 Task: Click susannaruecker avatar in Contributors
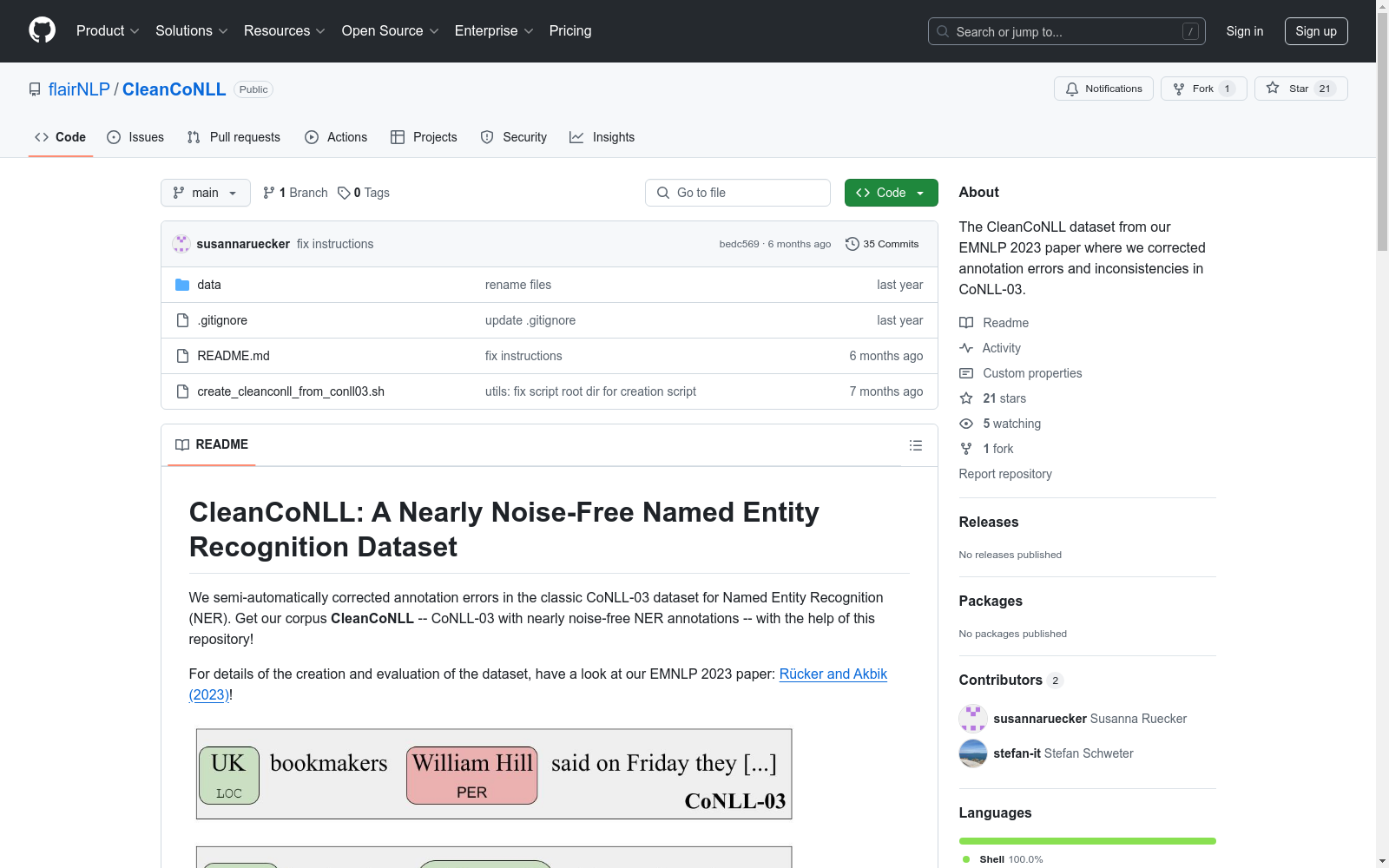pos(973,719)
